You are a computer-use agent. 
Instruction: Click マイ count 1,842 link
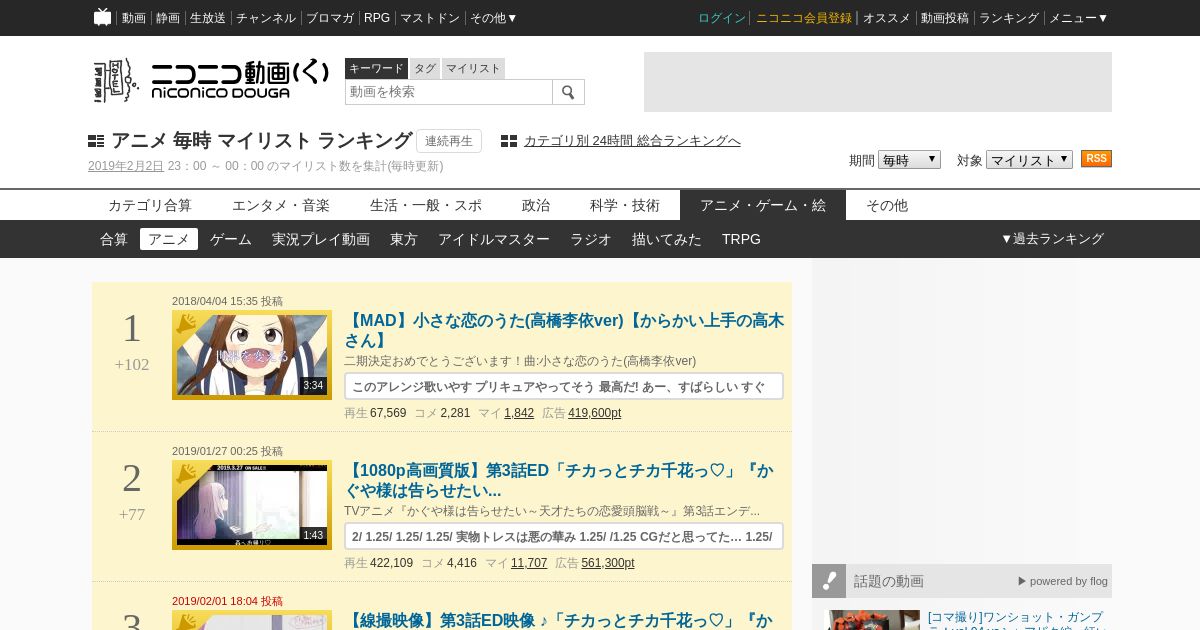point(519,413)
